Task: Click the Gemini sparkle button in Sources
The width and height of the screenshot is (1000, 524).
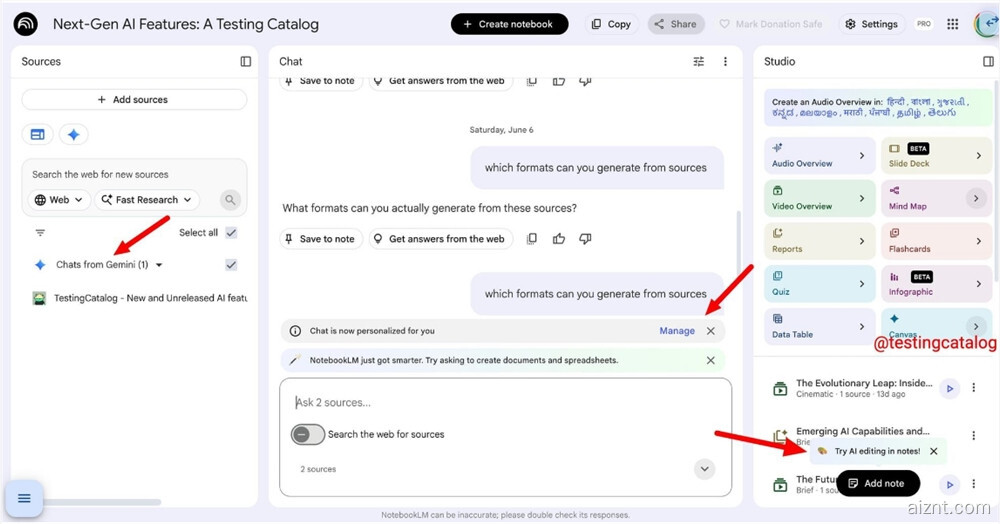Action: [x=73, y=135]
